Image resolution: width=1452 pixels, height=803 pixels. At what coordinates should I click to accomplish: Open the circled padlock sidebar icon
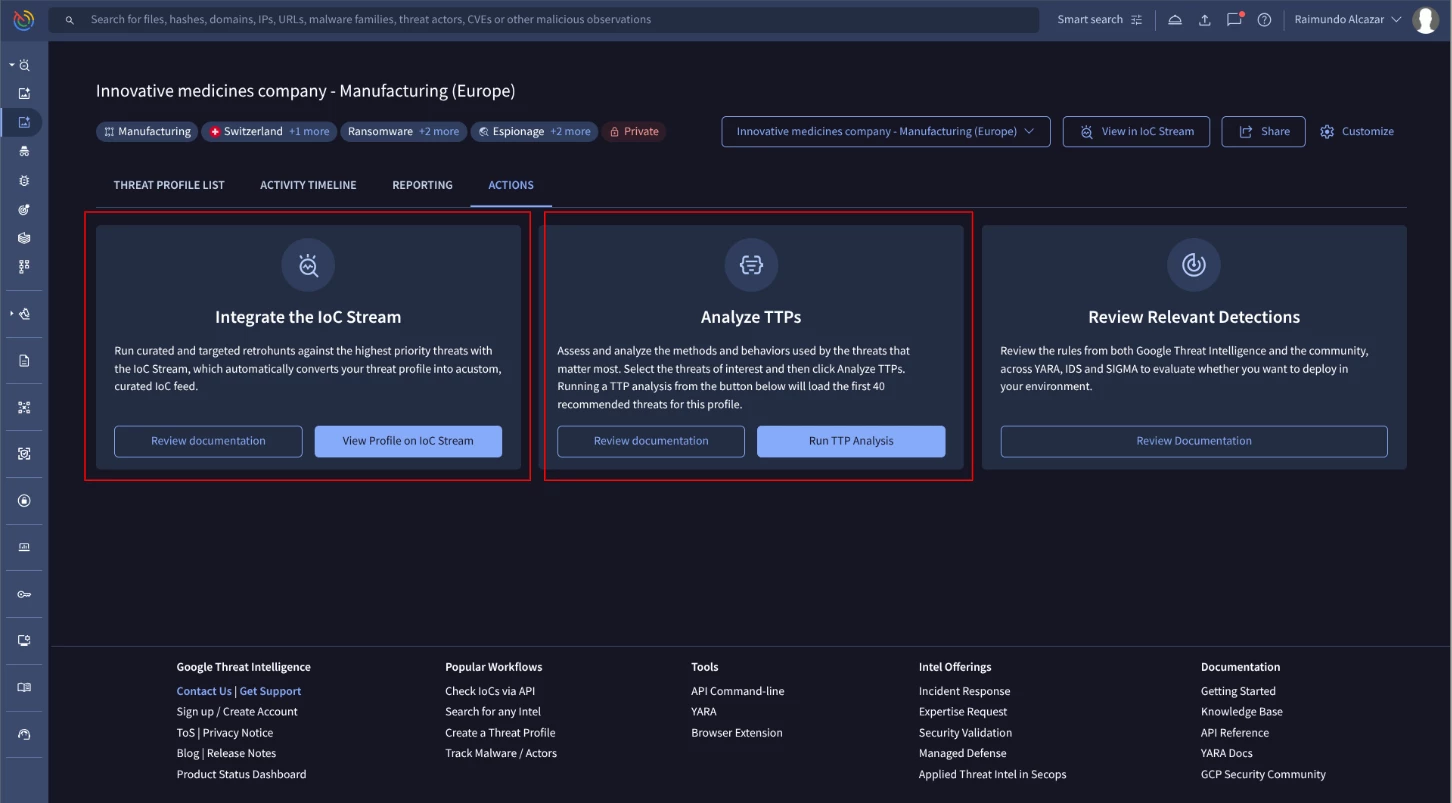coord(24,501)
